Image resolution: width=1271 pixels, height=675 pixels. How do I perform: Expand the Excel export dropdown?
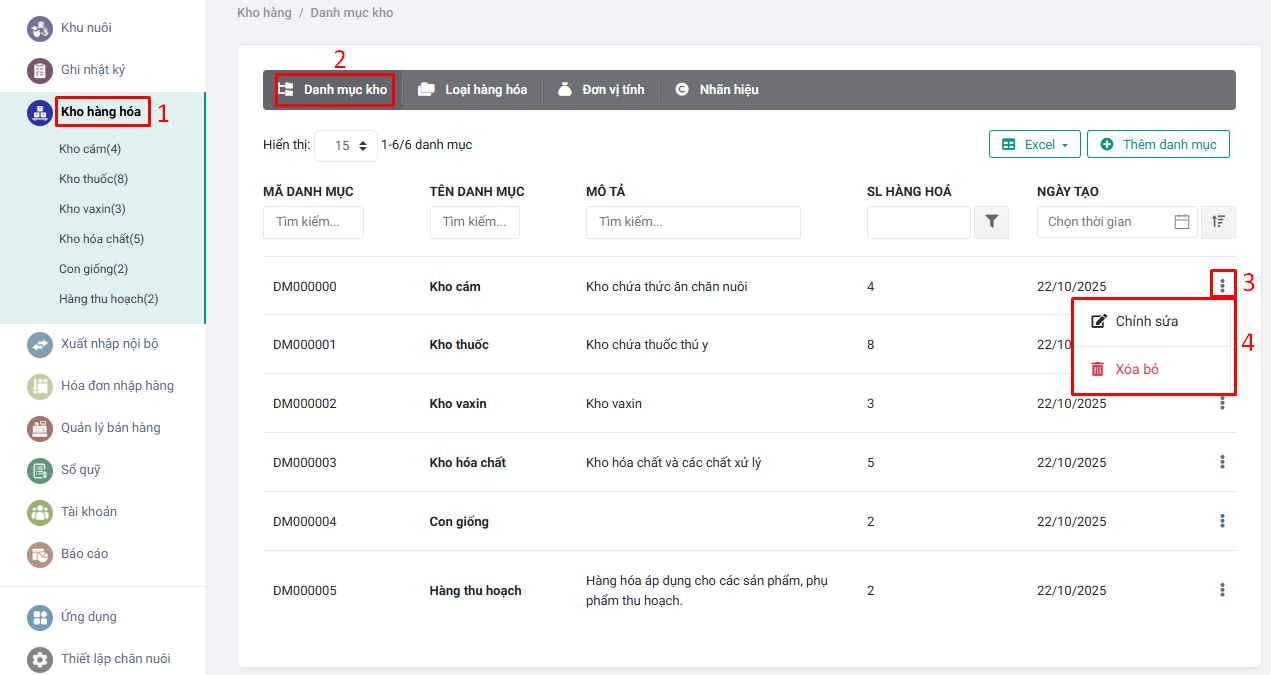[1034, 144]
